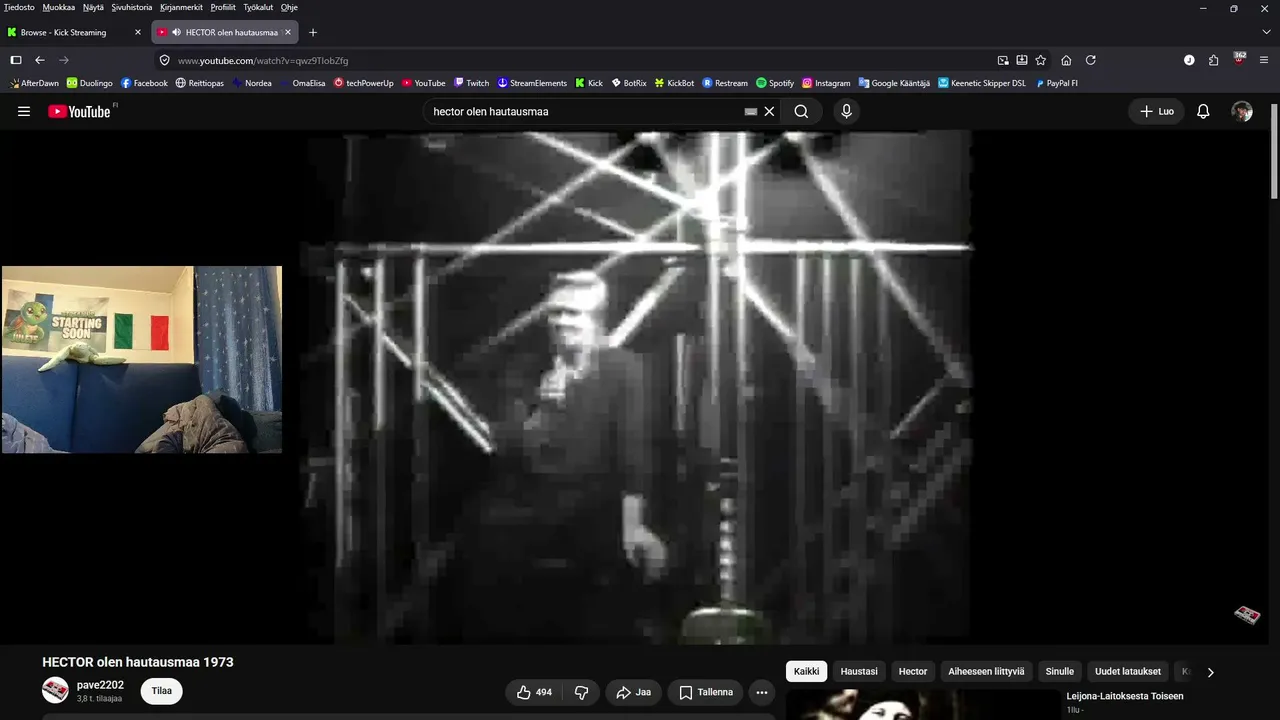Viewport: 1280px width, 720px height.
Task: Open the Leijona-Laitoksesta Toiseen suggested video
Action: 1125,696
